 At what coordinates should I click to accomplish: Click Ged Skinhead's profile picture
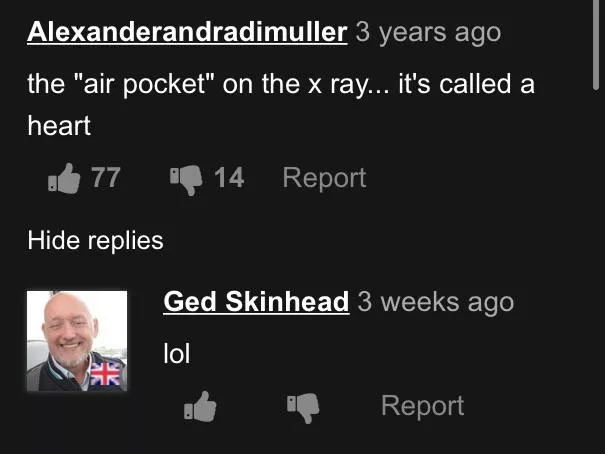pyautogui.click(x=77, y=341)
